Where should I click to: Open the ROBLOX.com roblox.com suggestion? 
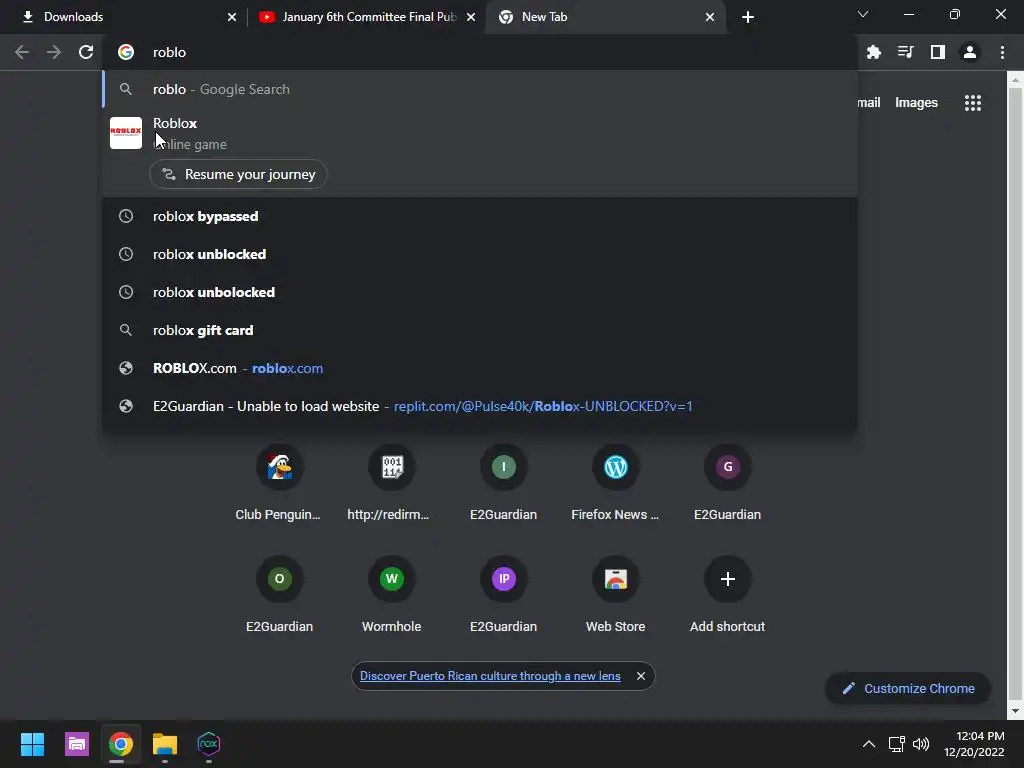pos(480,368)
